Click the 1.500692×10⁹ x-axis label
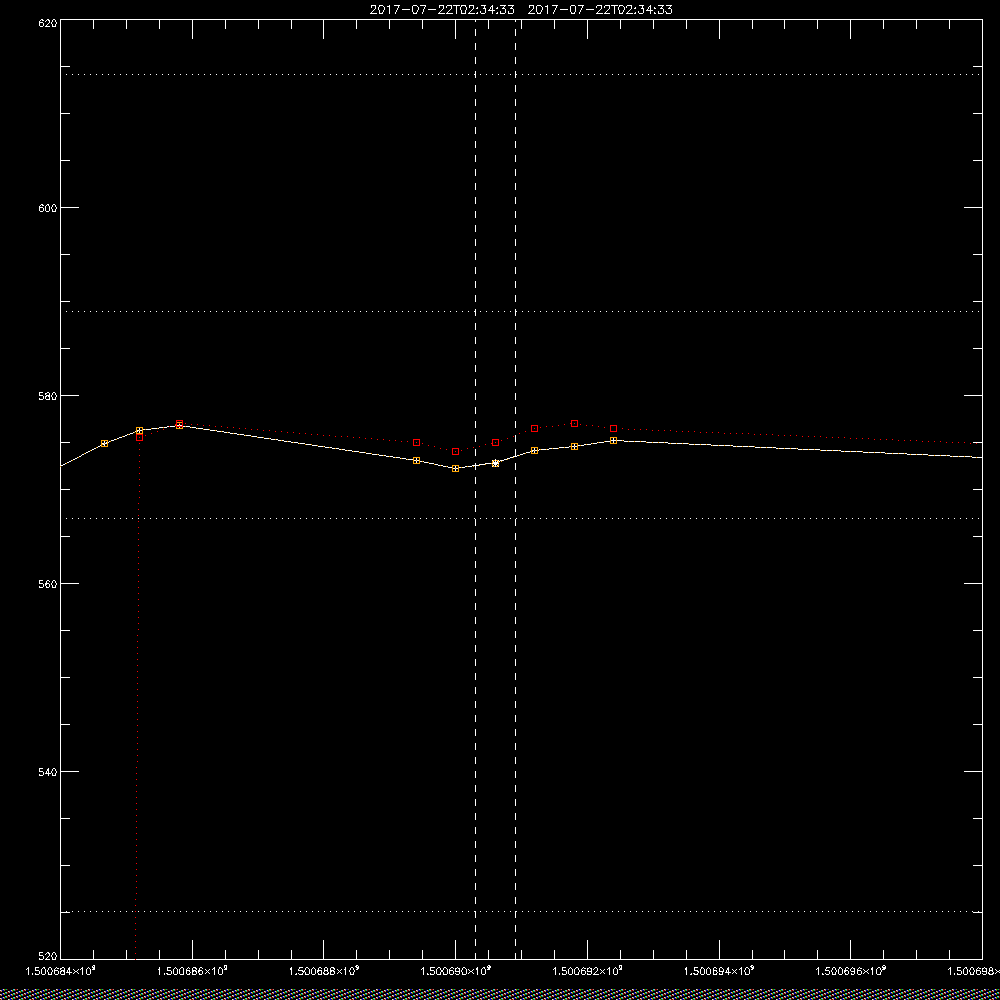This screenshot has height=1000, width=1000. click(x=587, y=971)
